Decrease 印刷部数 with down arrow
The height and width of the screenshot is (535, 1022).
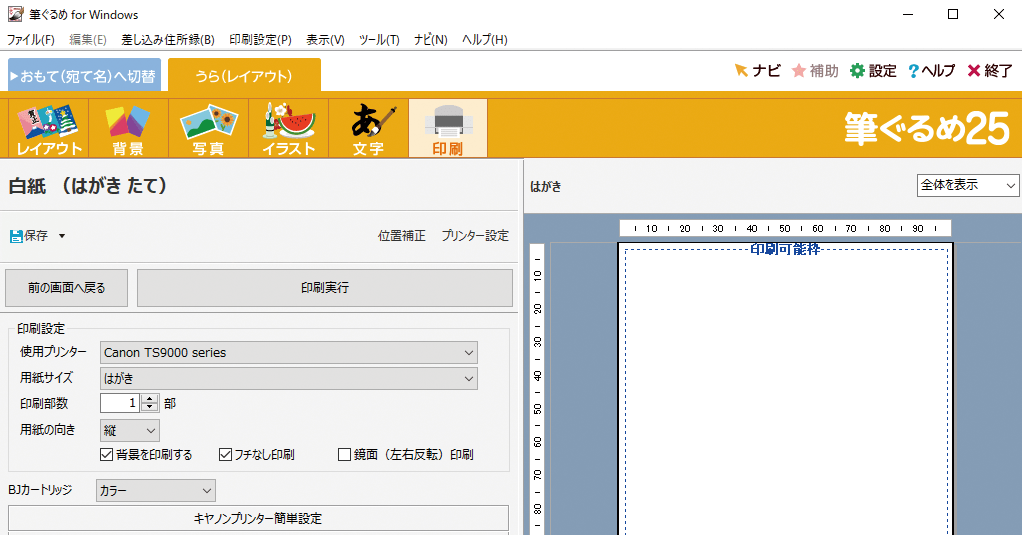(x=150, y=407)
